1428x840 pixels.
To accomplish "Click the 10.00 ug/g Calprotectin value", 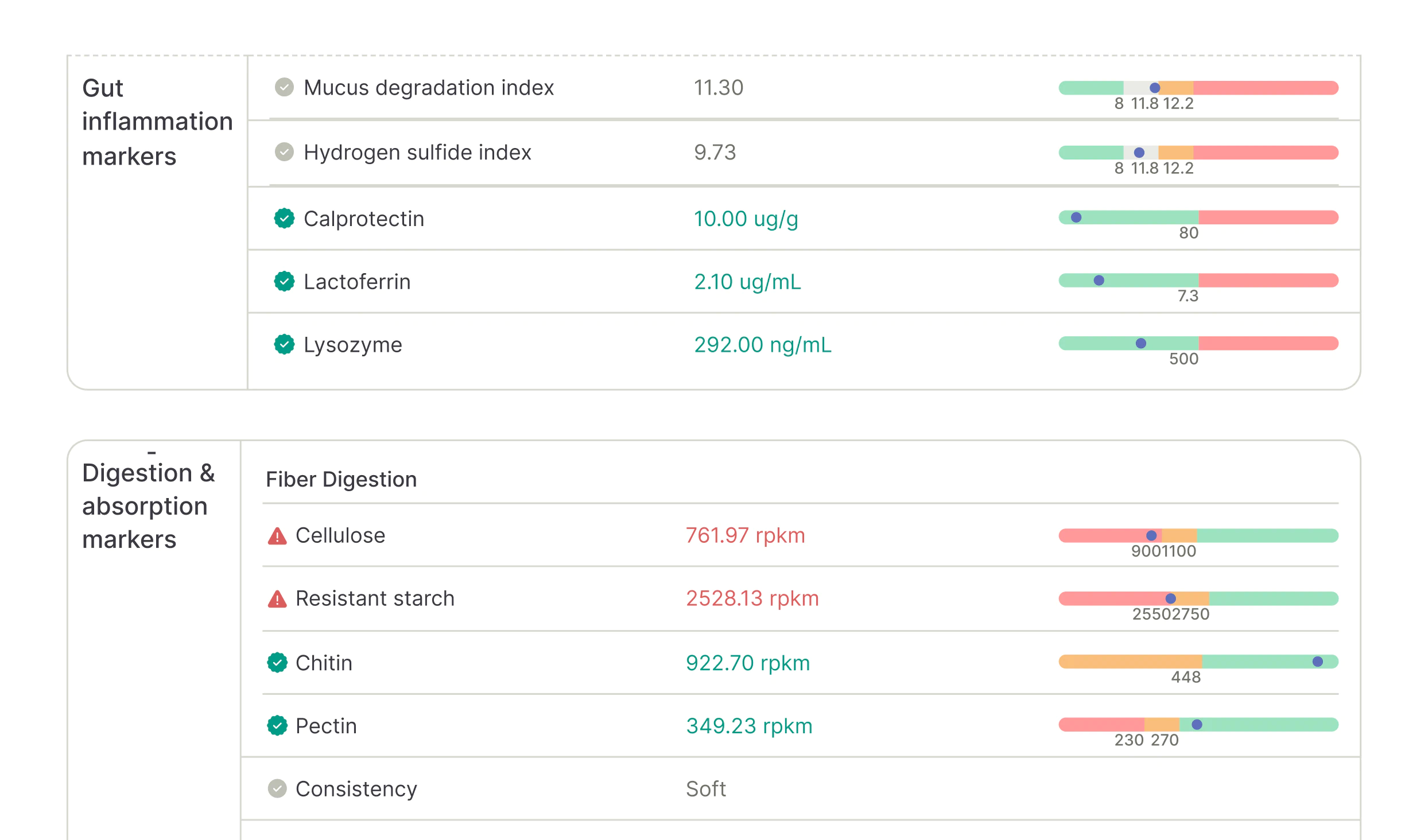I will (746, 219).
